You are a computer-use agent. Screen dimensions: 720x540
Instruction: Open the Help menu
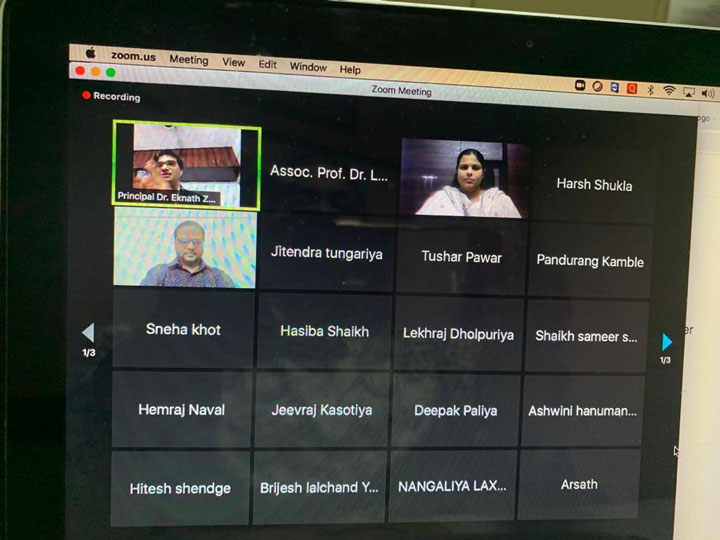tap(350, 69)
